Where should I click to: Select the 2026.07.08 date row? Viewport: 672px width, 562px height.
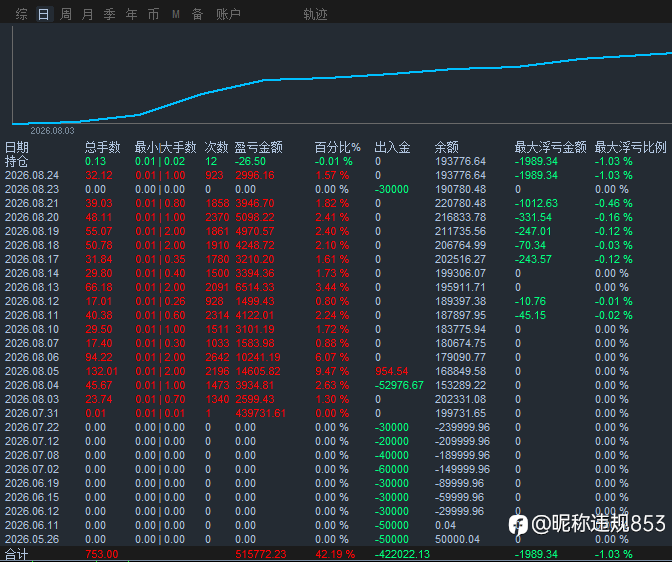(x=32, y=455)
